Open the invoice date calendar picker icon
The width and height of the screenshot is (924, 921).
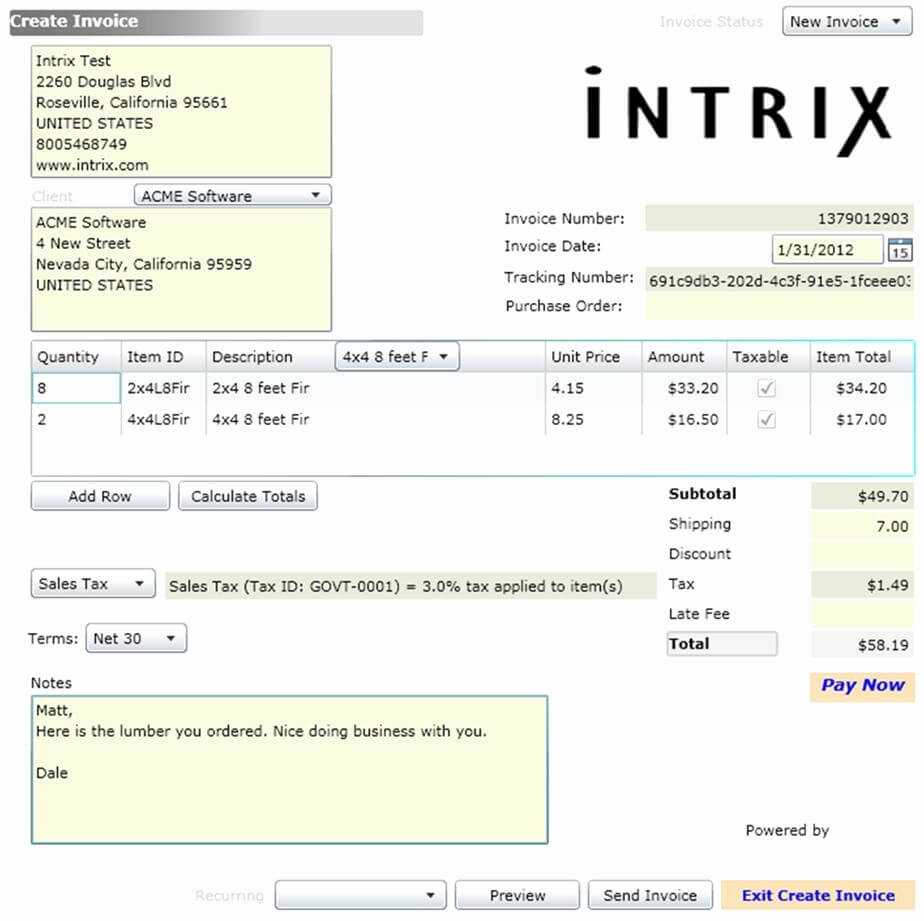pos(900,249)
